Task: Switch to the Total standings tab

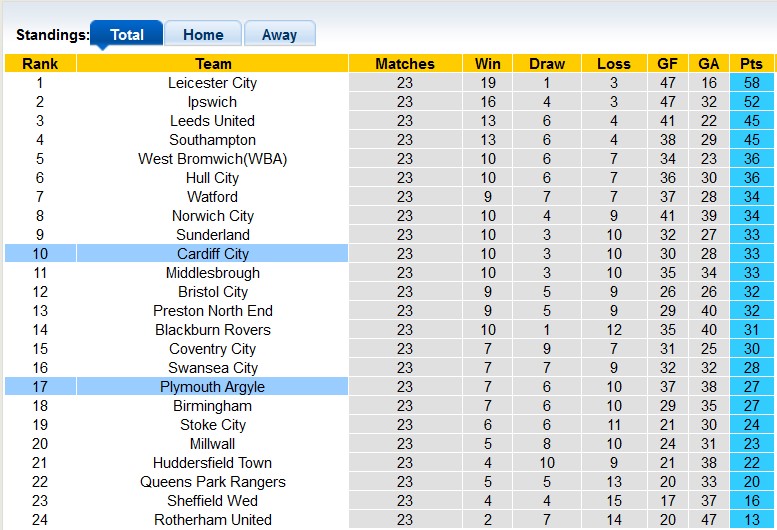Action: [127, 34]
